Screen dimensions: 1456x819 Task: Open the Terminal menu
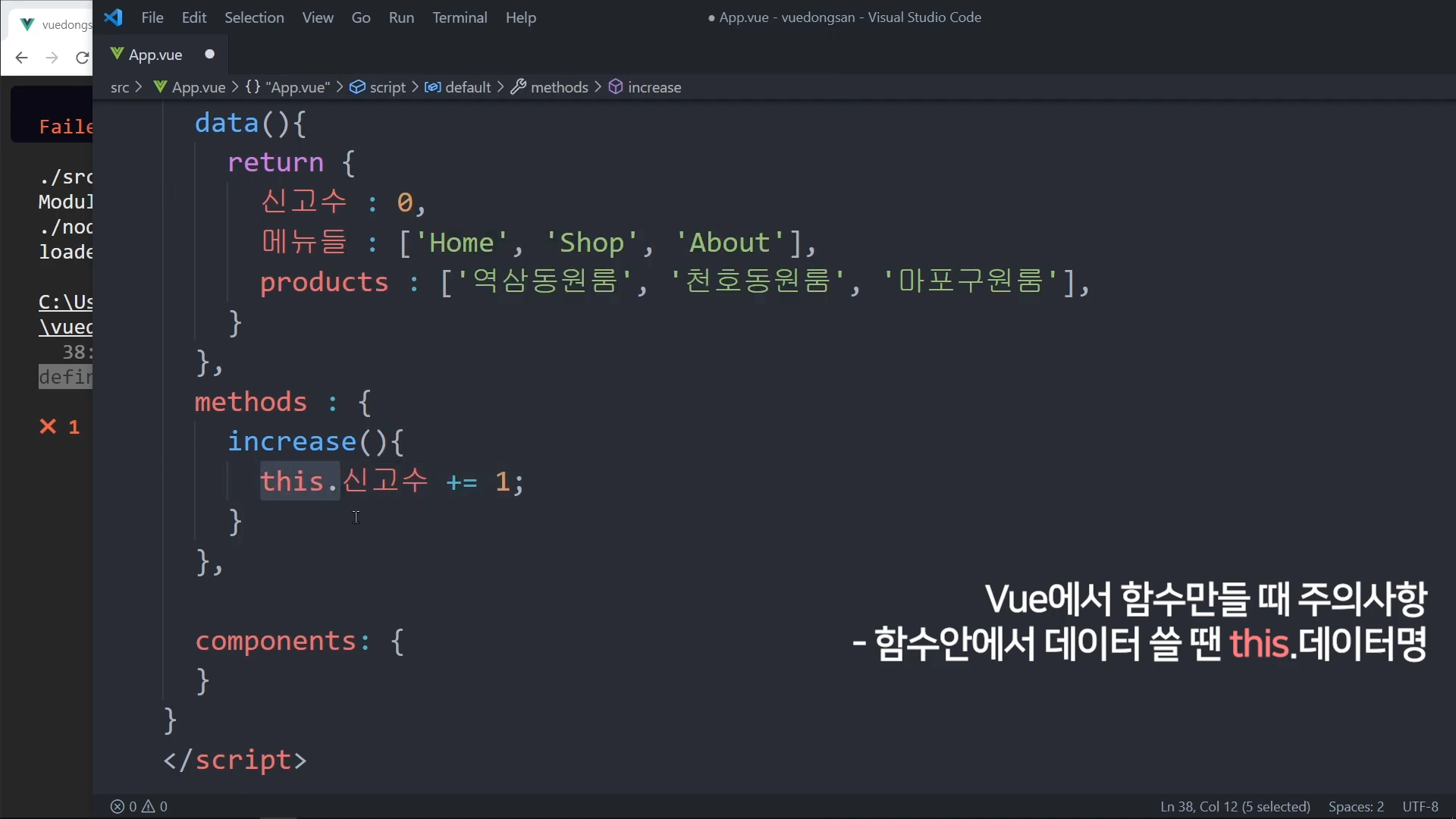click(460, 17)
